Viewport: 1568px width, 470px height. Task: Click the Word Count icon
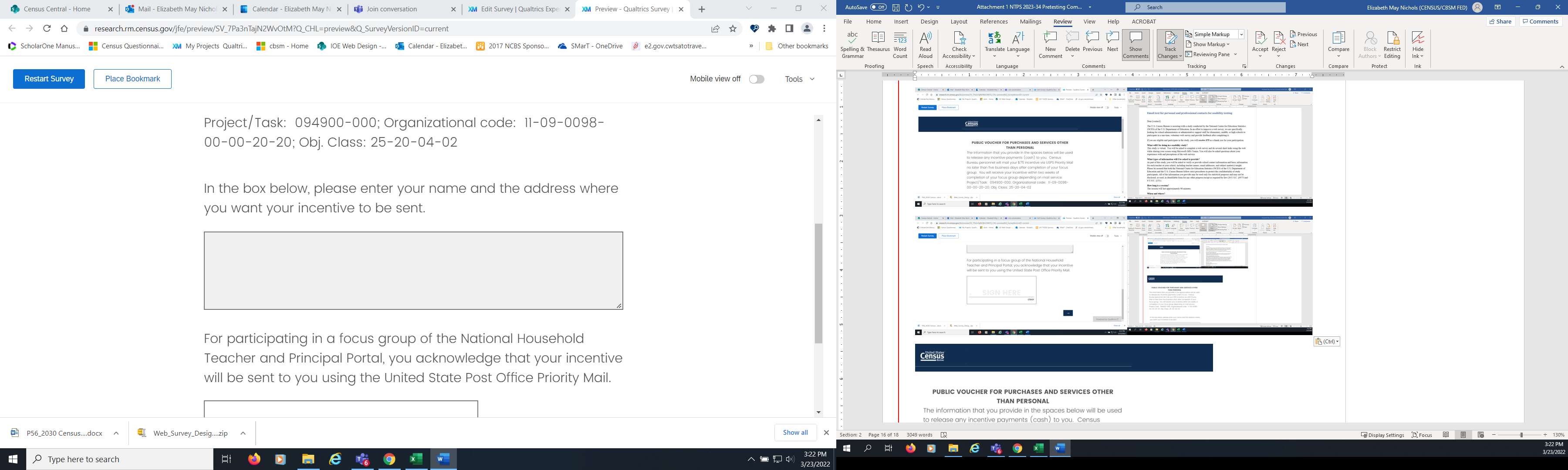pyautogui.click(x=900, y=45)
